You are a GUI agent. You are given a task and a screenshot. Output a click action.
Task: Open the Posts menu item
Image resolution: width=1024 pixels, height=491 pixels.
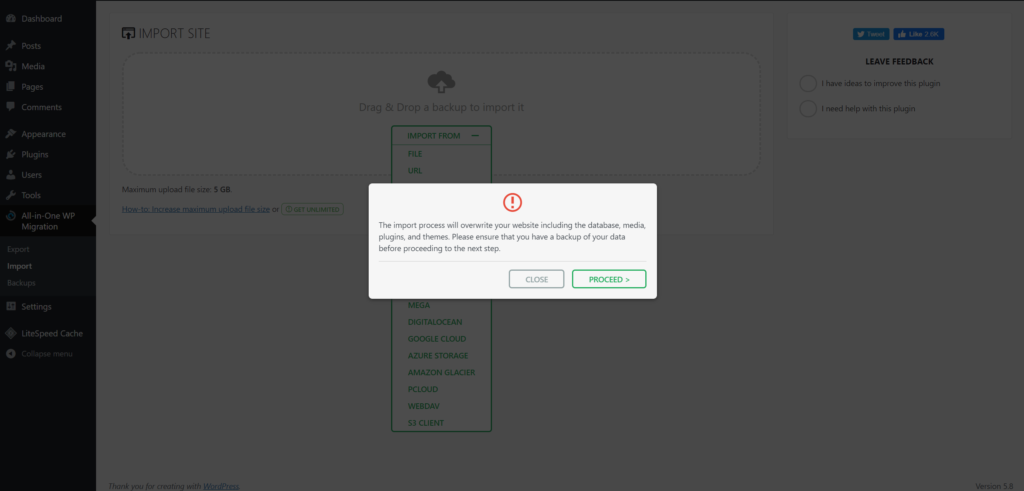click(31, 46)
